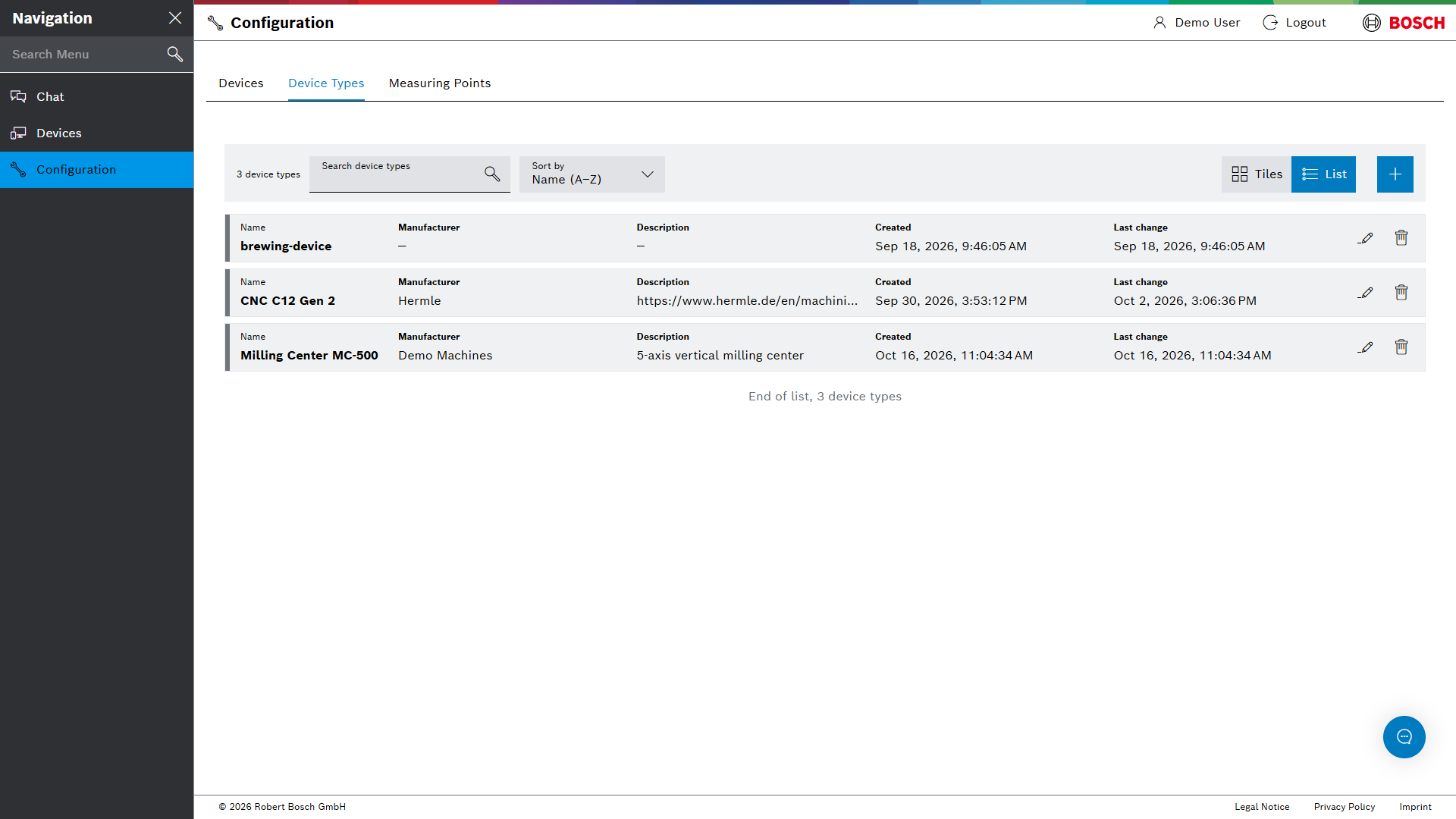Click the Configuration wrench icon in sidebar

point(18,169)
